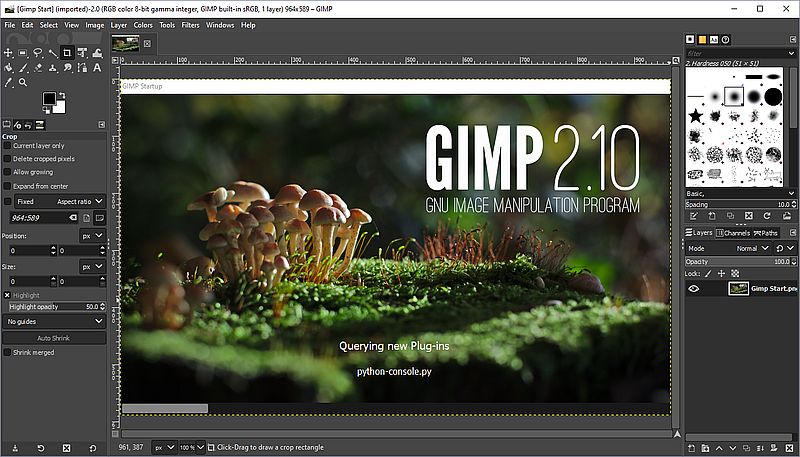Viewport: 800px width, 457px height.
Task: Select the Eraser tool
Action: click(38, 67)
